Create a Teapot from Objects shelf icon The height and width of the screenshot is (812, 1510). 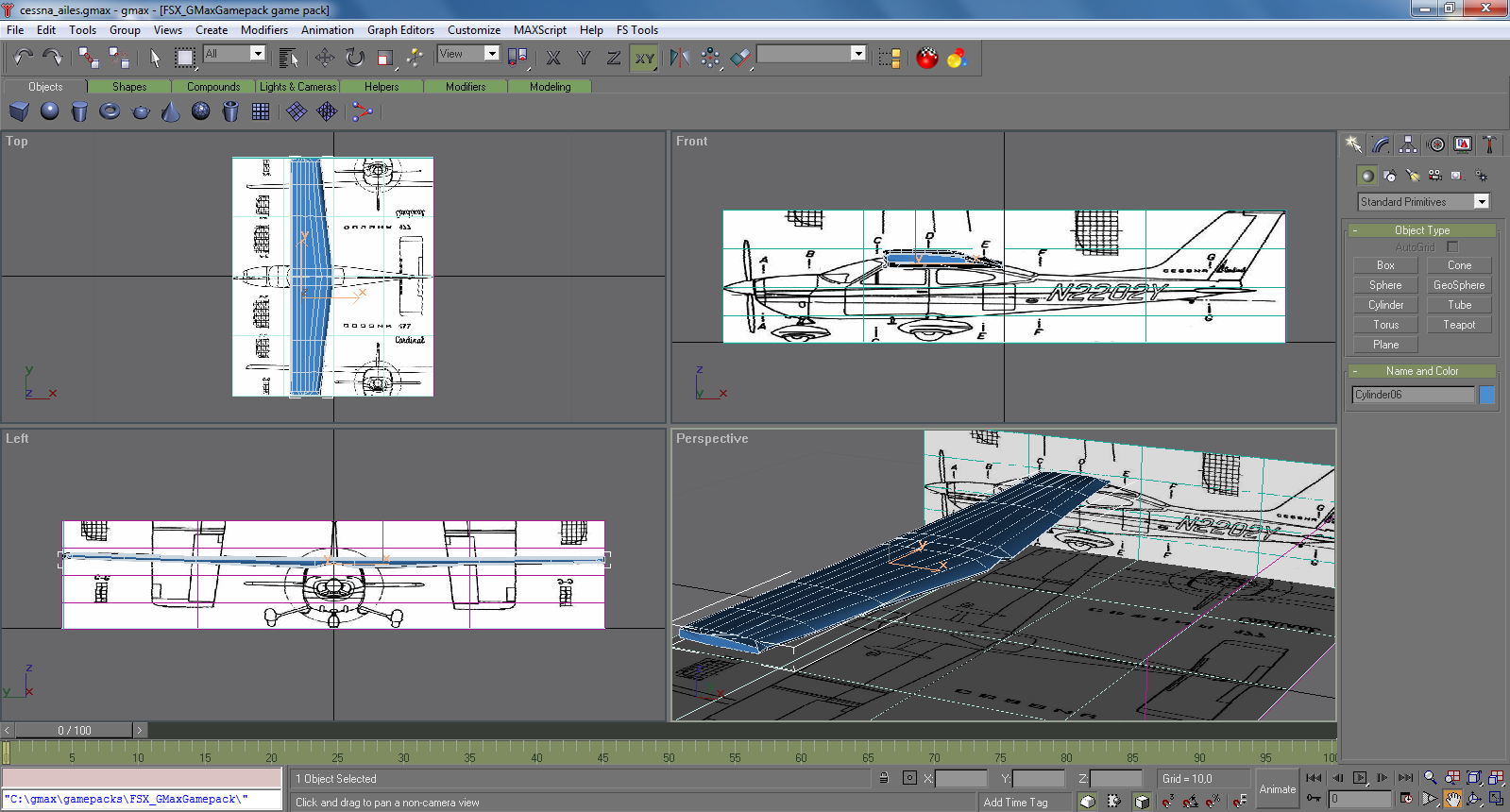point(140,111)
